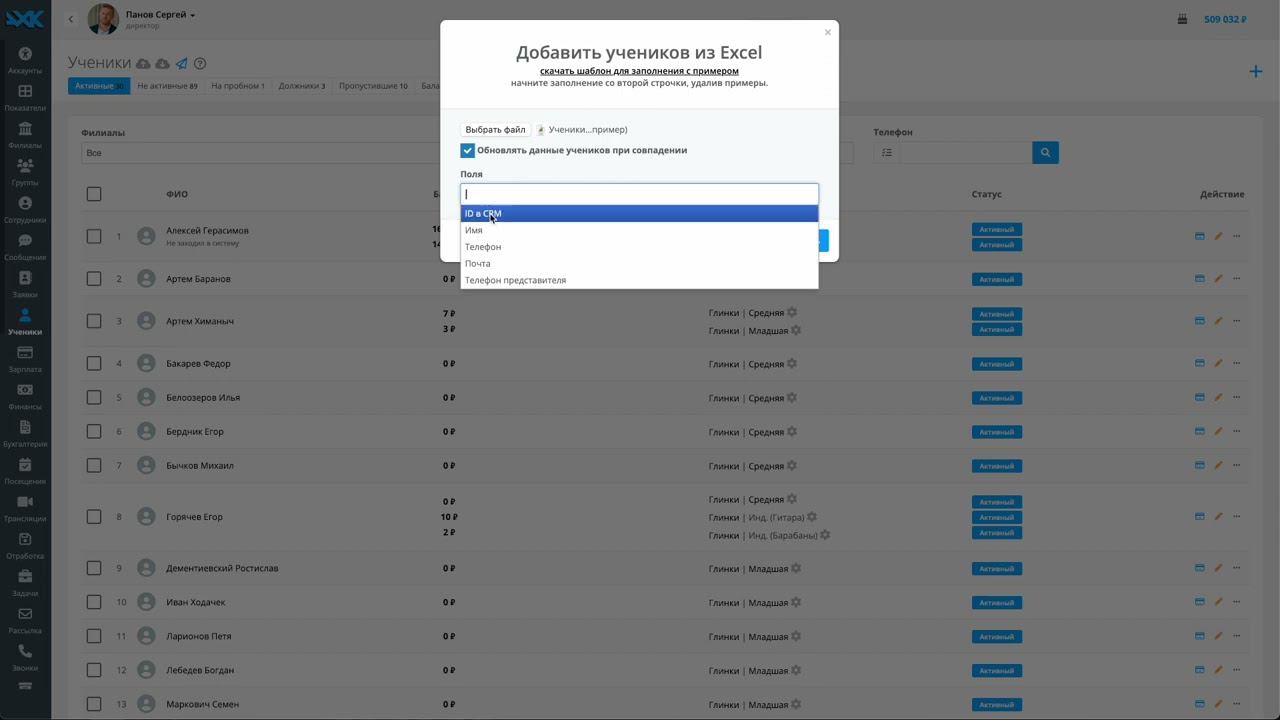Open the Сотрудники section

click(x=25, y=209)
